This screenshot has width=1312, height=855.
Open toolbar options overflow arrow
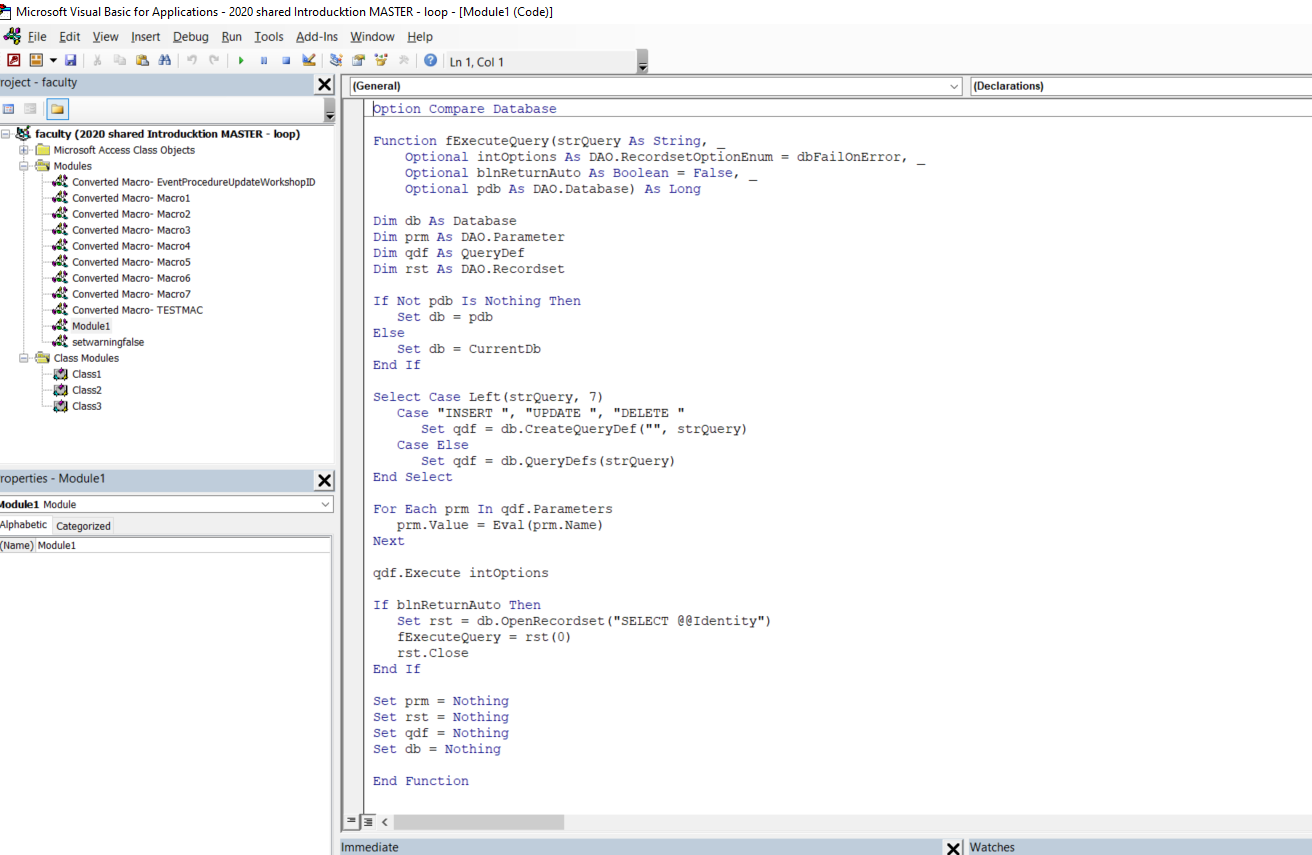point(642,62)
